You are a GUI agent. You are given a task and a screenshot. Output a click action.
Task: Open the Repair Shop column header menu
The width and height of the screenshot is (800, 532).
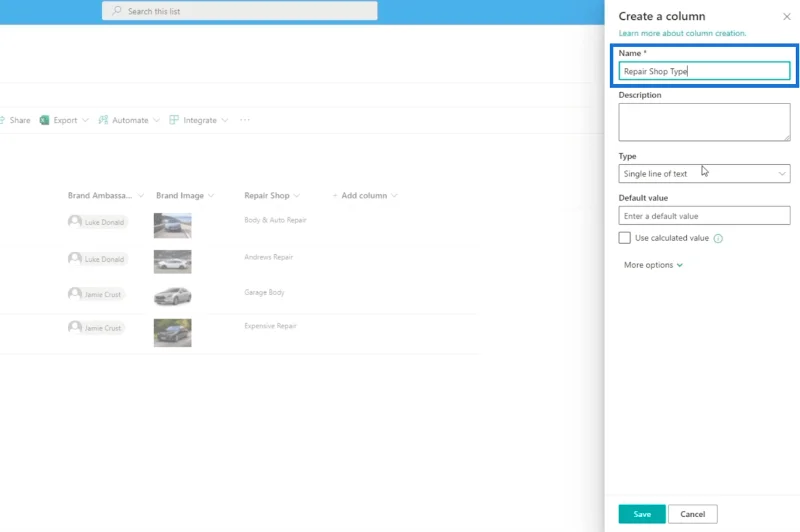click(x=272, y=195)
